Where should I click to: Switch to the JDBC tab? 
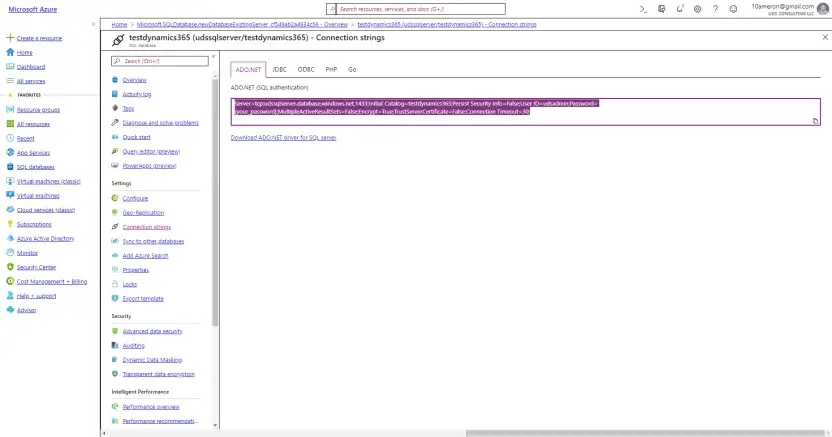(x=279, y=69)
